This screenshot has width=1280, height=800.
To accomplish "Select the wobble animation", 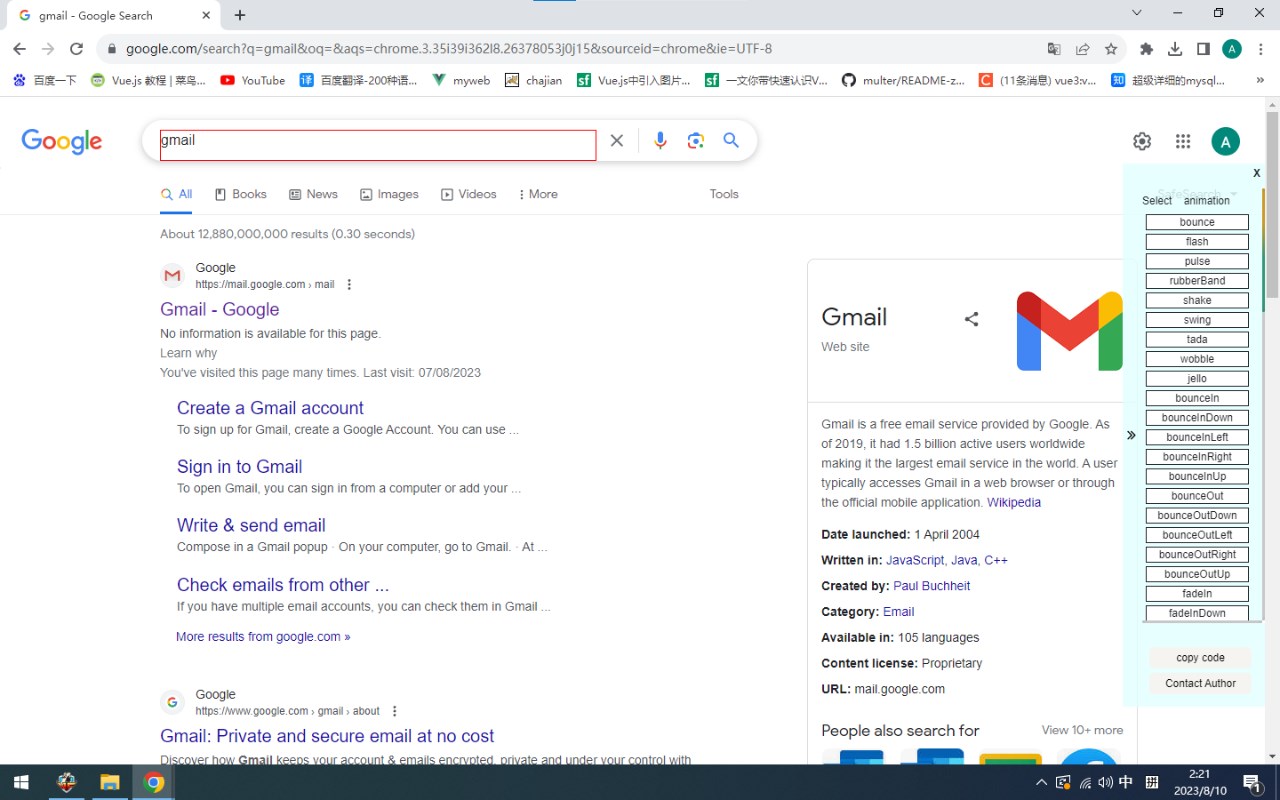I will [1197, 358].
